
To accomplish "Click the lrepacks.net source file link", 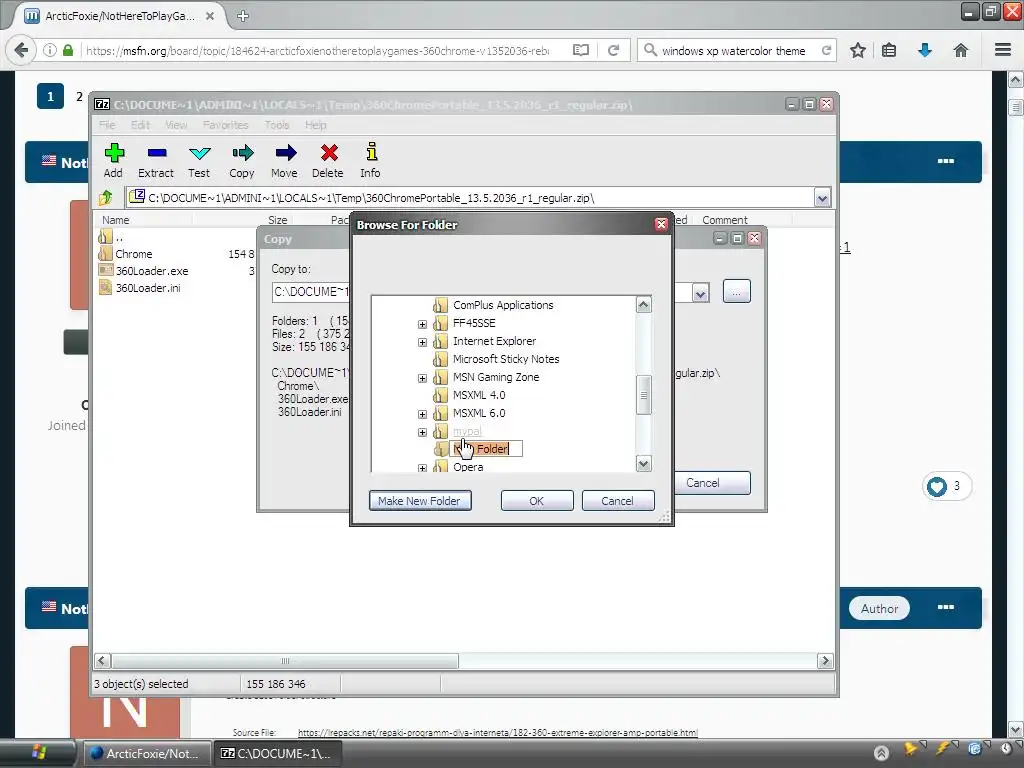I will [x=498, y=733].
